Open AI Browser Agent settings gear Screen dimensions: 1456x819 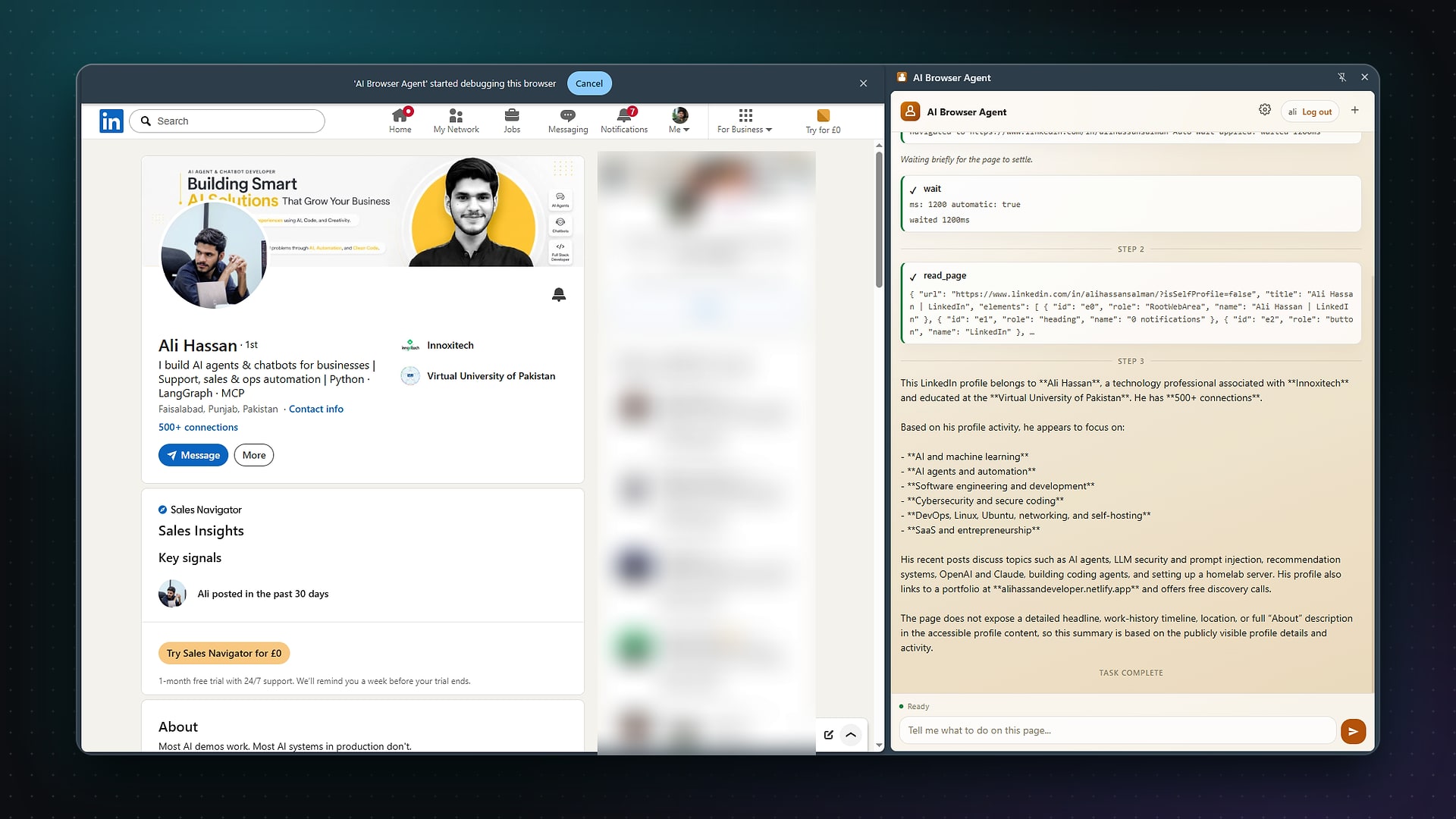pos(1265,110)
